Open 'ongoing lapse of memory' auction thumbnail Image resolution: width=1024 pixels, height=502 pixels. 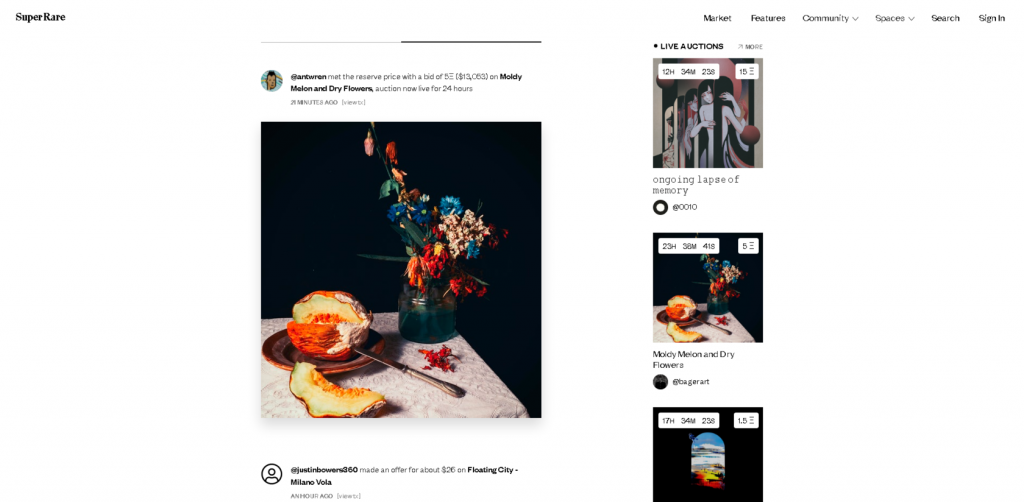tap(708, 113)
